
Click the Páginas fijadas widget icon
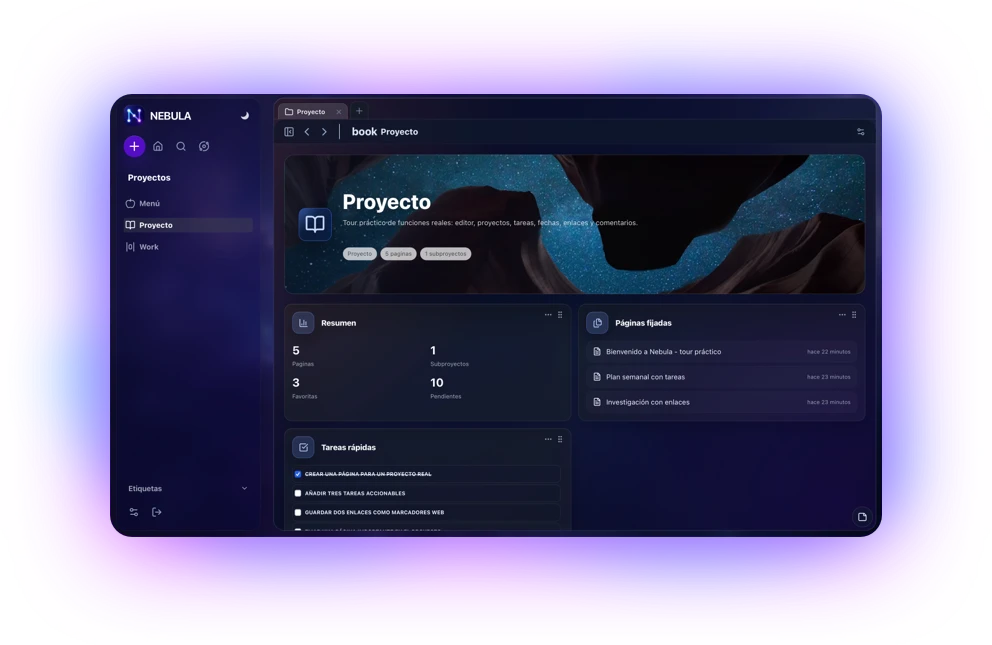click(x=597, y=322)
